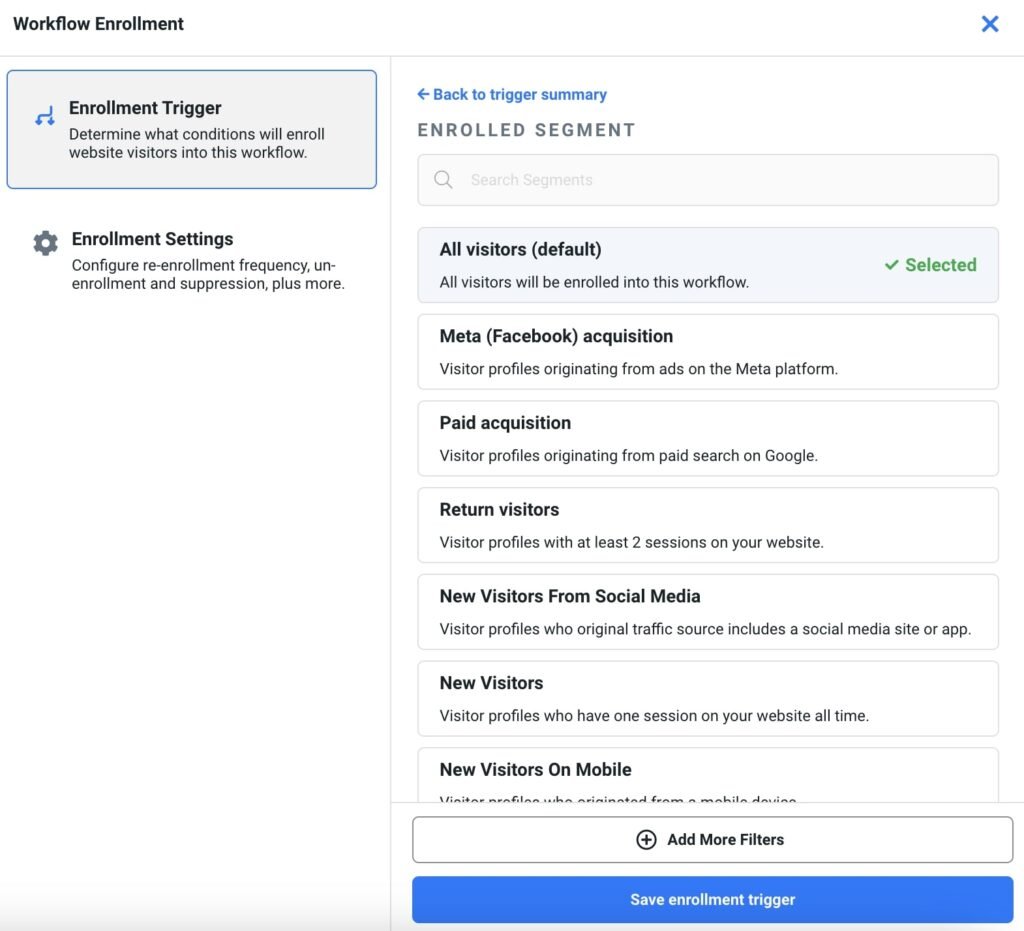
Task: Click the magnifying glass search icon
Action: click(443, 180)
